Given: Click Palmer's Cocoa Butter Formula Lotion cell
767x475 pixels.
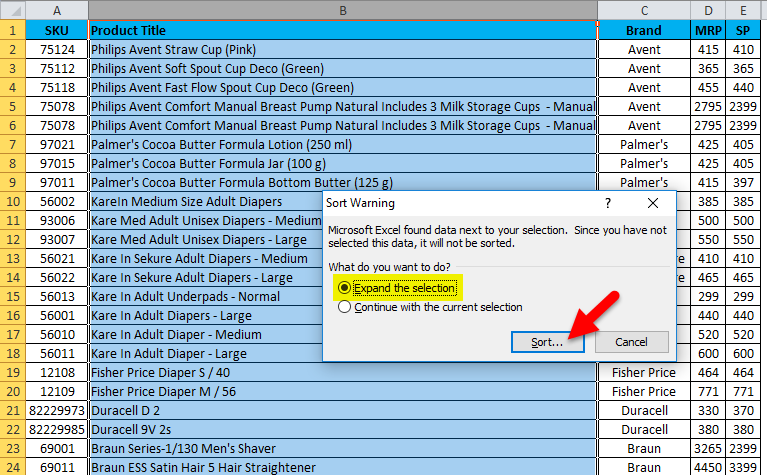Looking at the screenshot, I should pyautogui.click(x=342, y=144).
